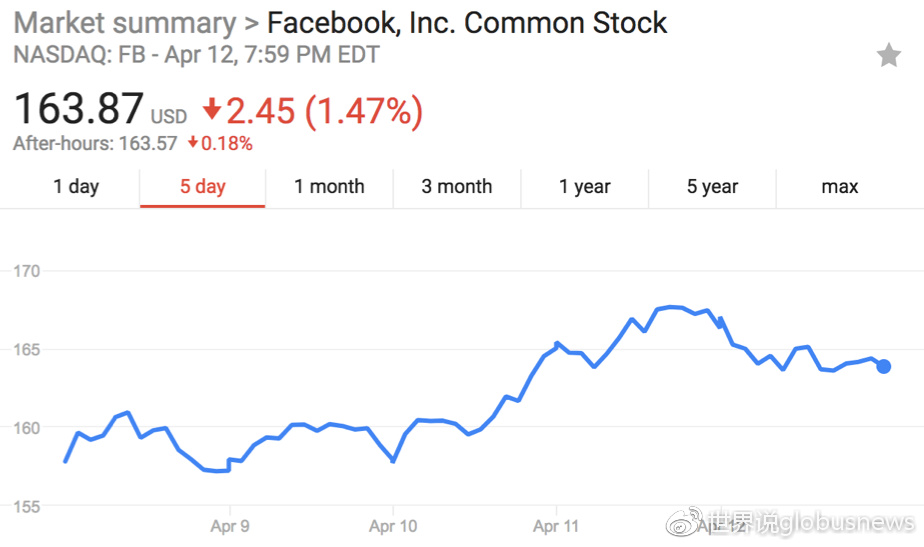
Task: Click the Weibo logo watermark
Action: point(682,522)
